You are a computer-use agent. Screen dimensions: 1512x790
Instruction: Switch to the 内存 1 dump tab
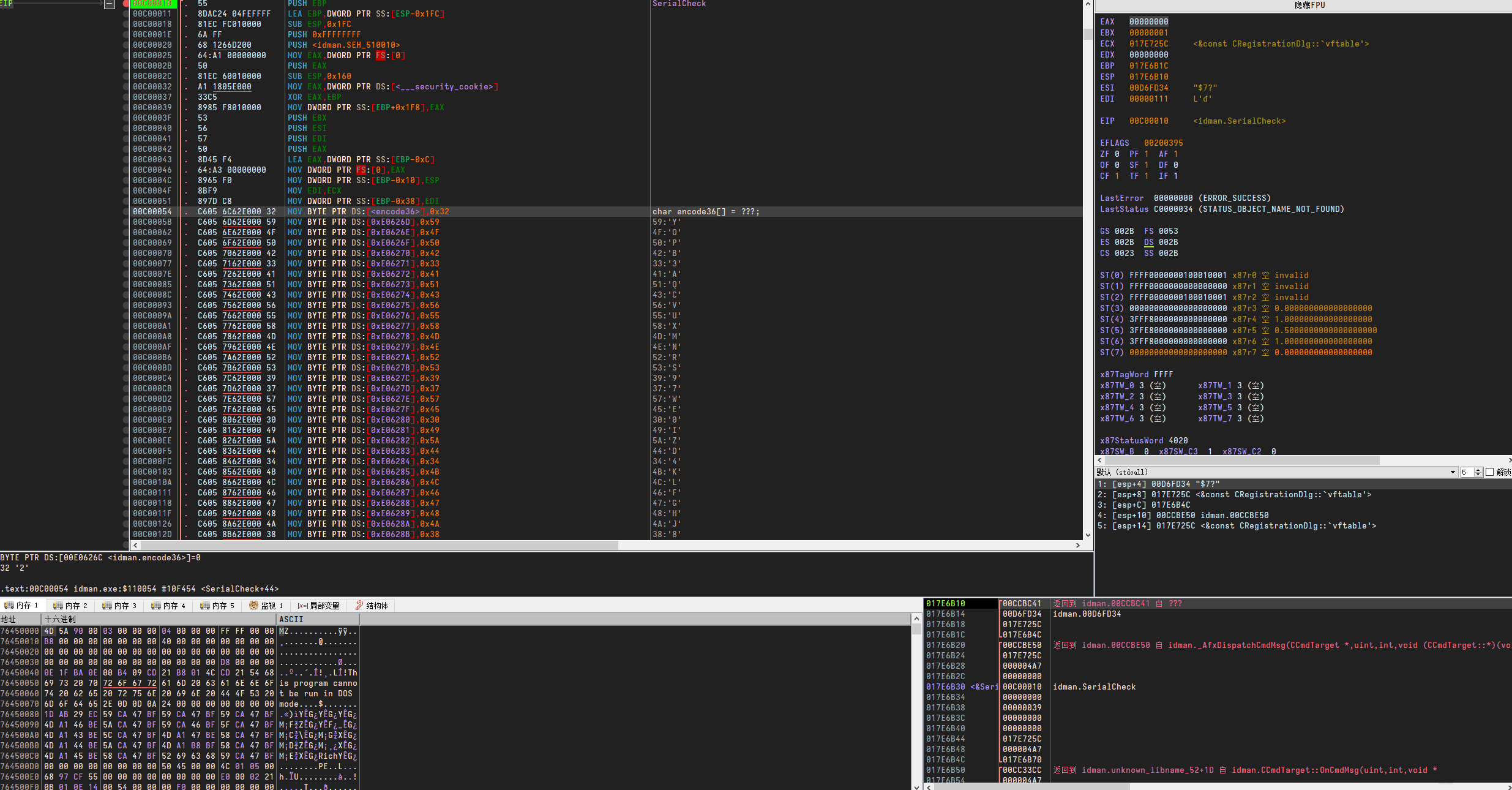click(22, 605)
